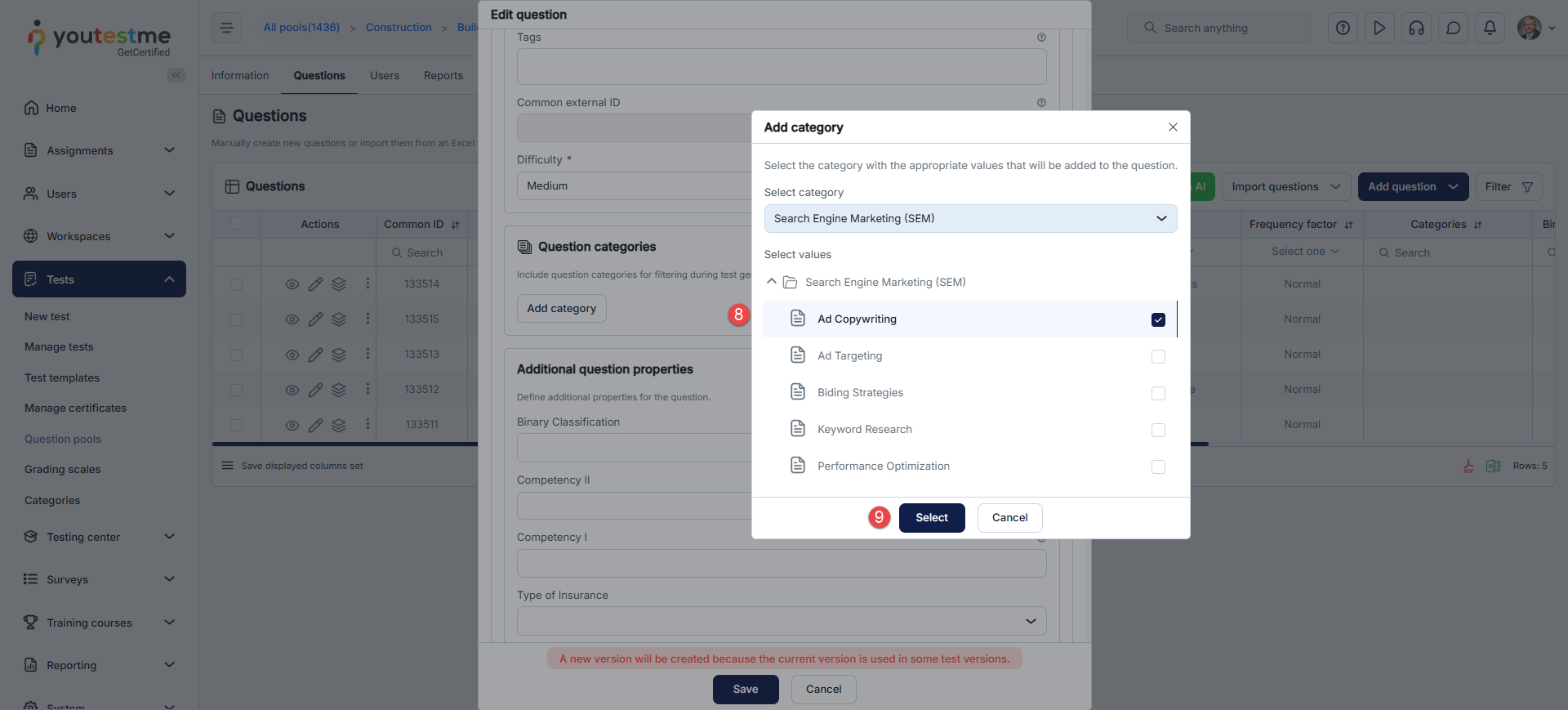Click the headphones support icon
1568x710 pixels.
coord(1416,28)
